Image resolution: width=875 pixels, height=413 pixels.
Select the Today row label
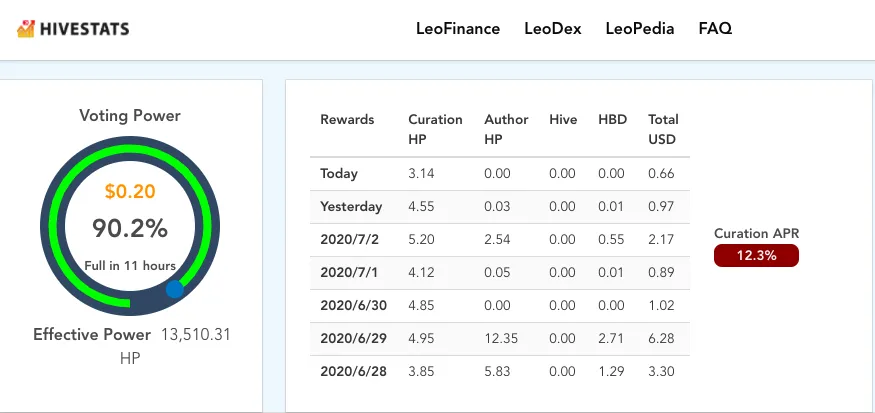(x=339, y=174)
